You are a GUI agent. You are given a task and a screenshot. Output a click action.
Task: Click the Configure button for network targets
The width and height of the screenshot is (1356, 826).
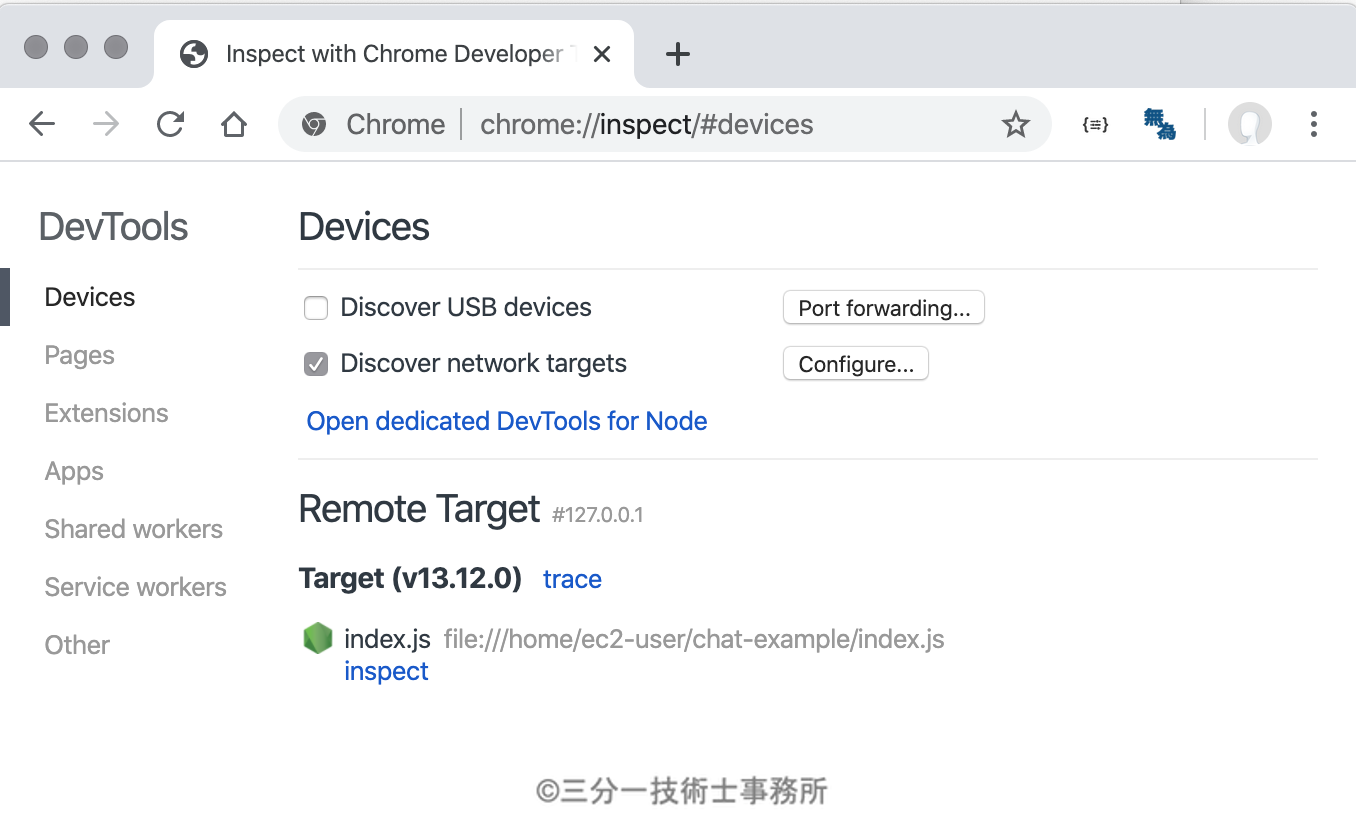(856, 364)
